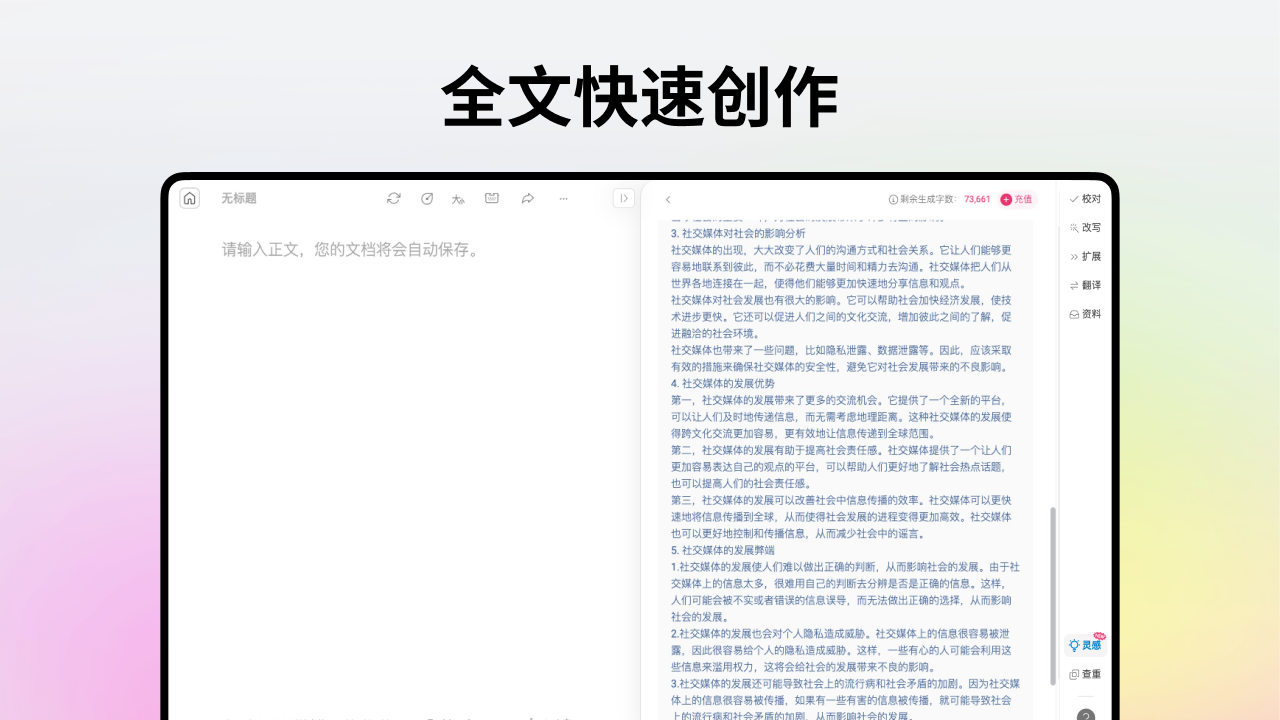1280x720 pixels.
Task: Click the generated text panel scrollbar
Action: [x=1052, y=595]
